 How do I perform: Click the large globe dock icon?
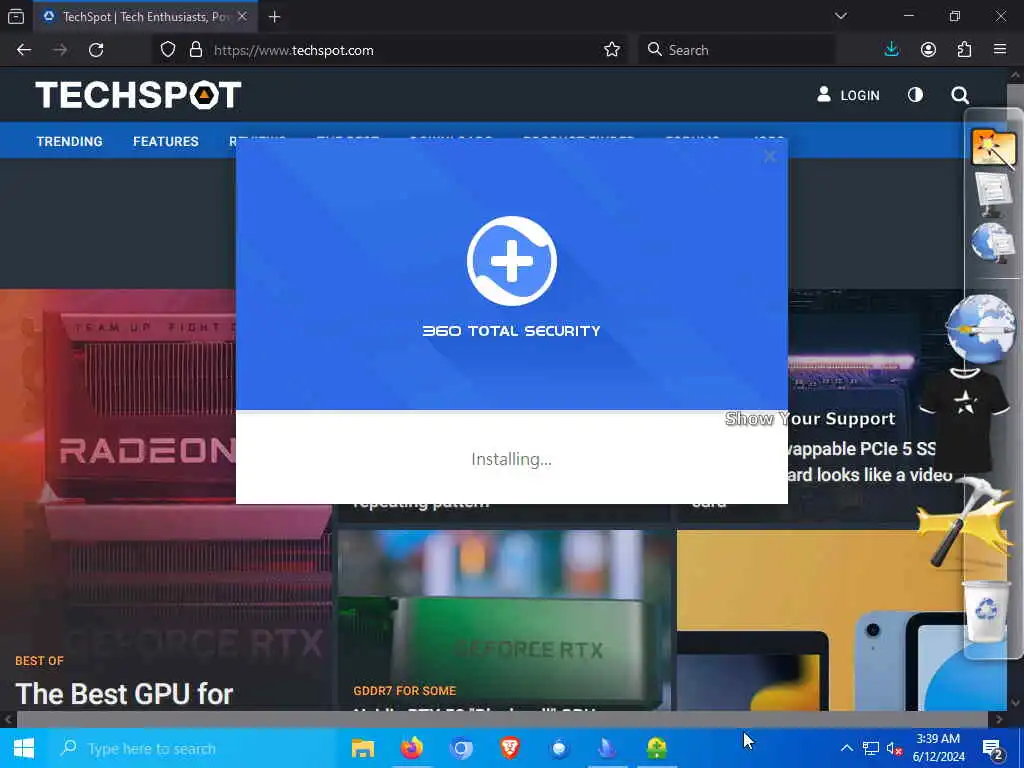(x=980, y=328)
